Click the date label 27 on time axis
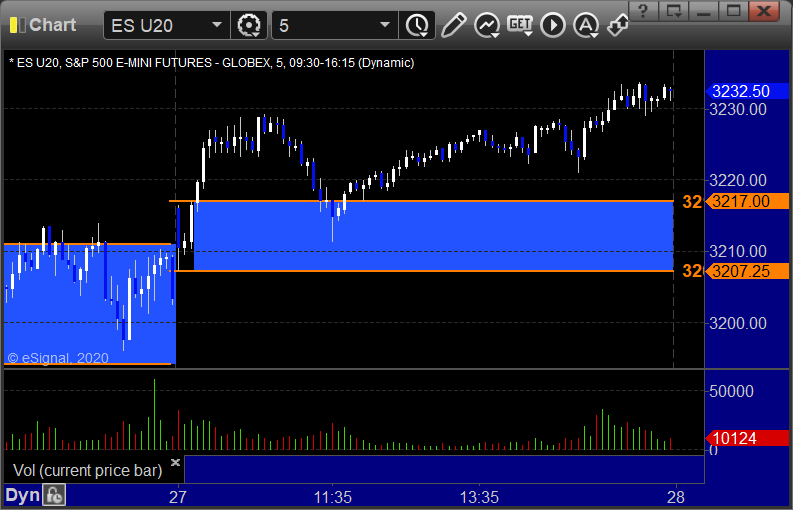793x510 pixels. pyautogui.click(x=178, y=497)
